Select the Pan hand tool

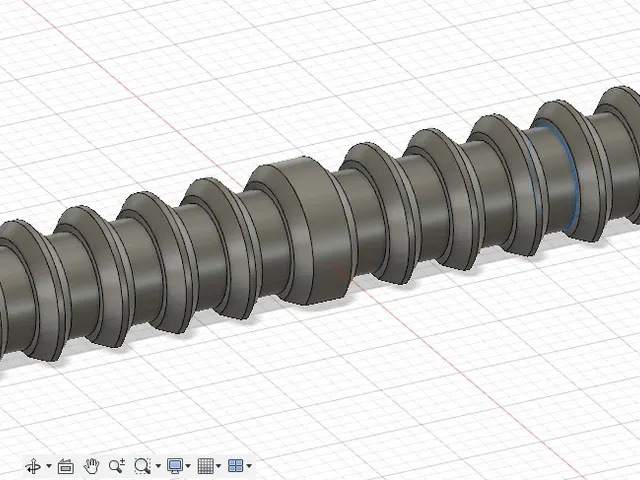point(91,466)
